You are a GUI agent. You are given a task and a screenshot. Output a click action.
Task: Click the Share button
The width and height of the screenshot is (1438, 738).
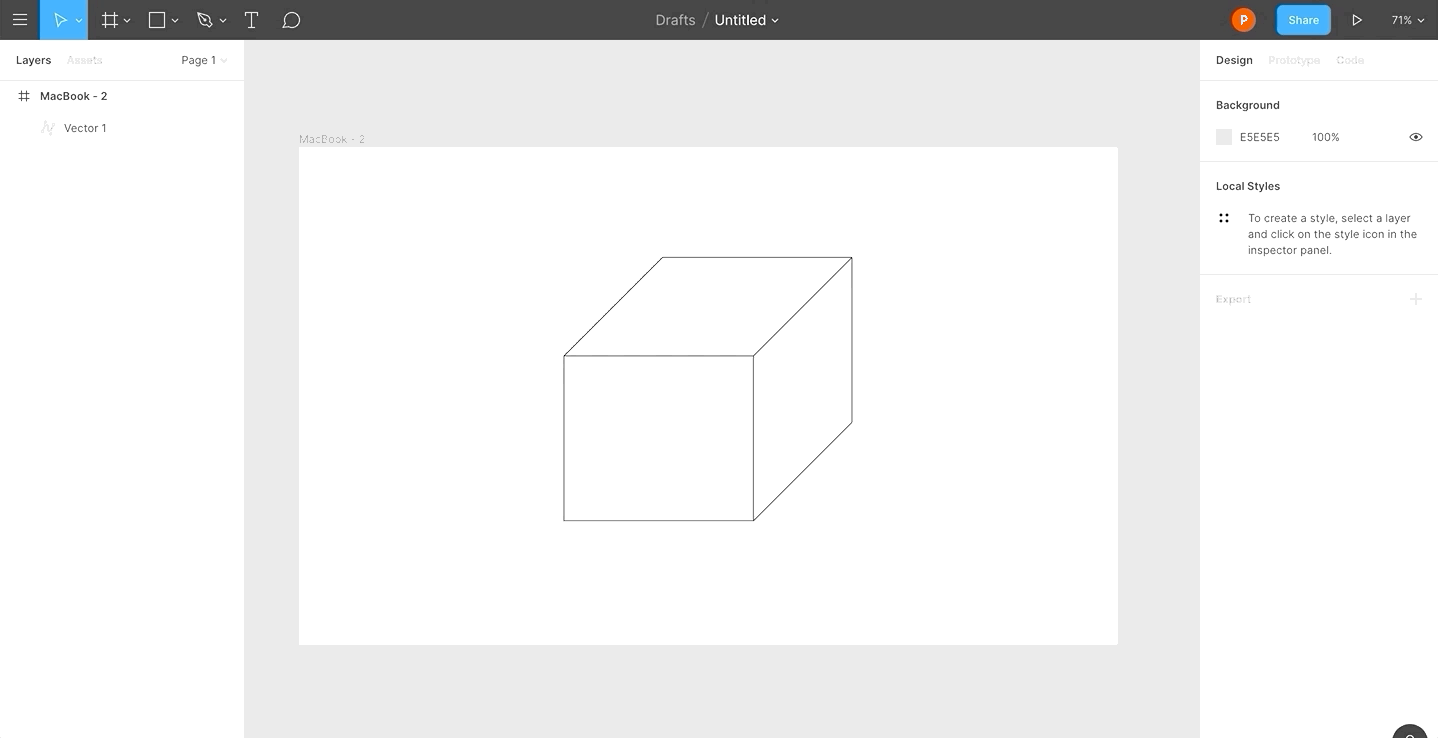tap(1302, 20)
